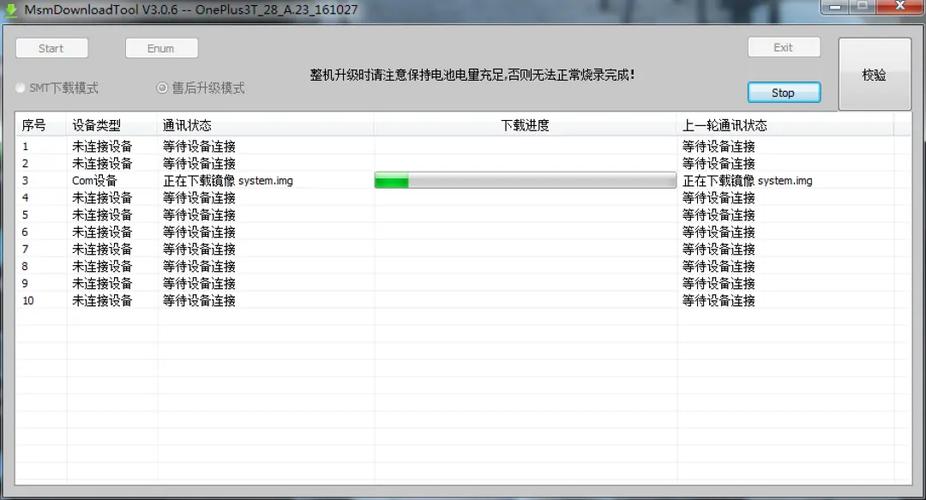926x500 pixels.
Task: Click 等待设备连接 通讯状态 cell in row 5
Action: tap(199, 215)
